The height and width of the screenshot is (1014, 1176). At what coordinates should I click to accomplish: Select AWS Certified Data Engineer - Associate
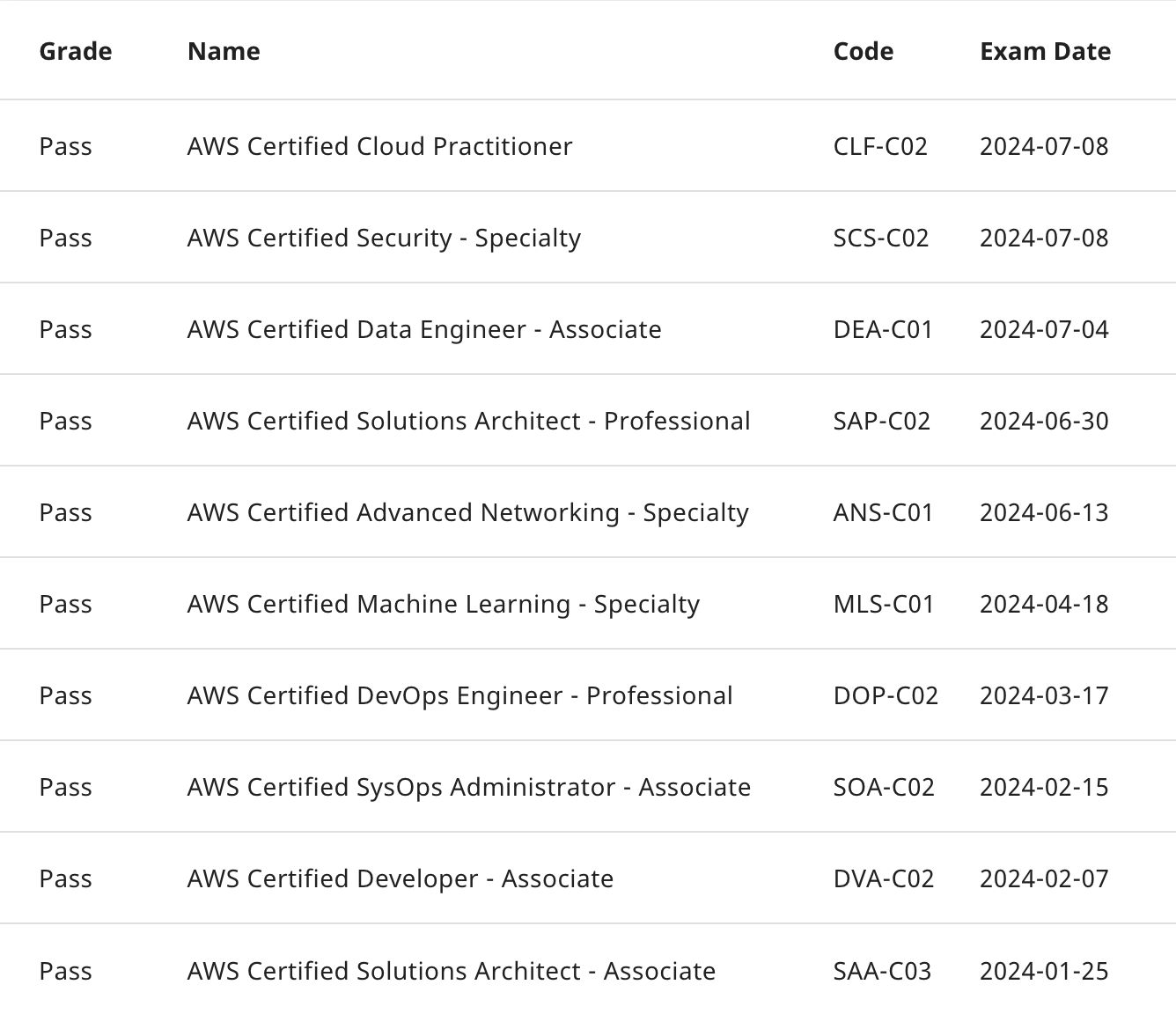(x=424, y=329)
